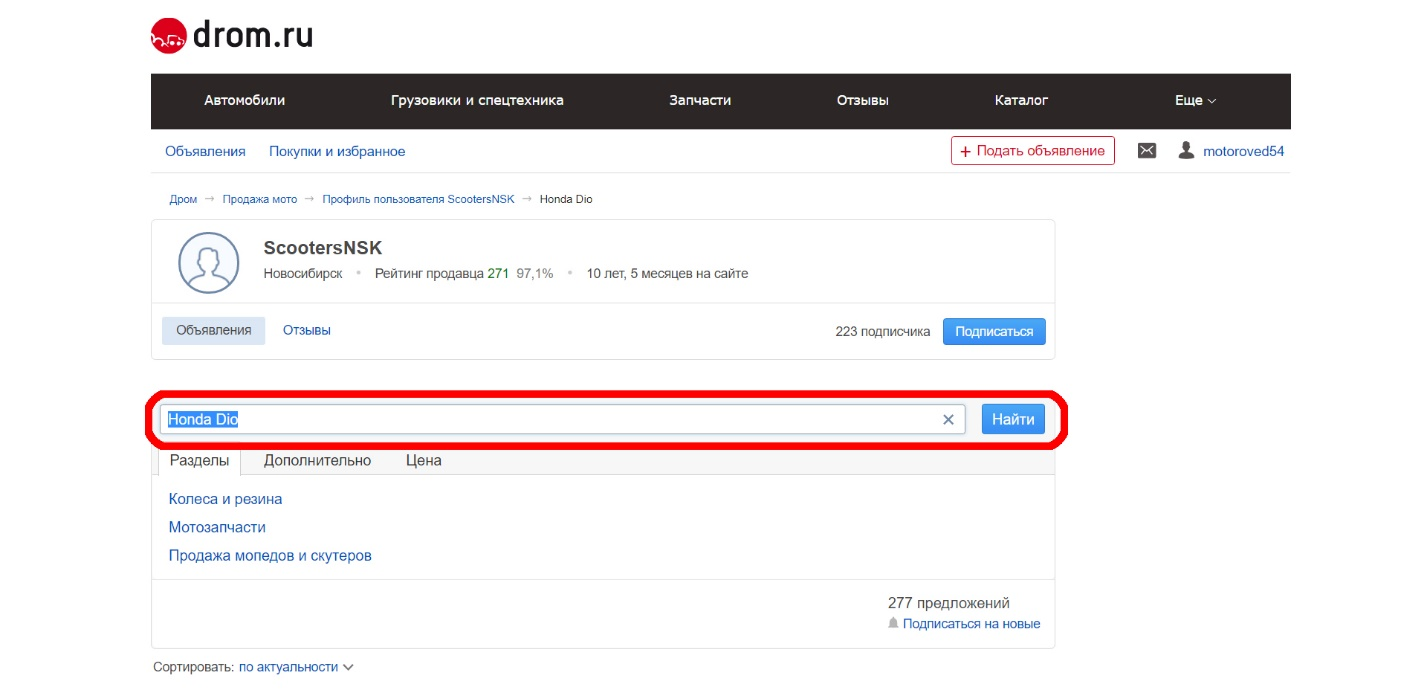Open the Цена filter tab
Image resolution: width=1427 pixels, height=690 pixels.
[x=424, y=460]
